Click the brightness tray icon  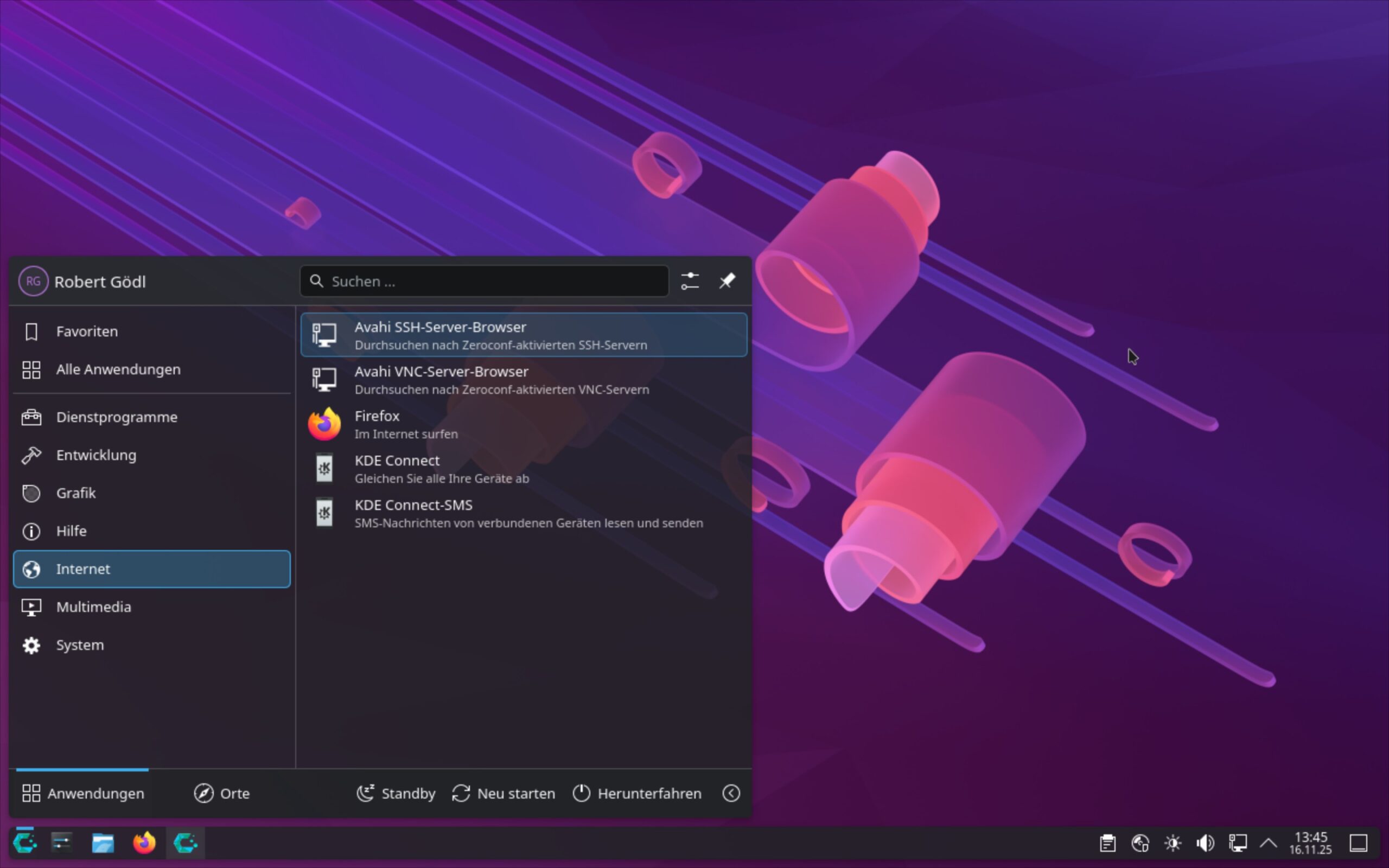(1173, 843)
